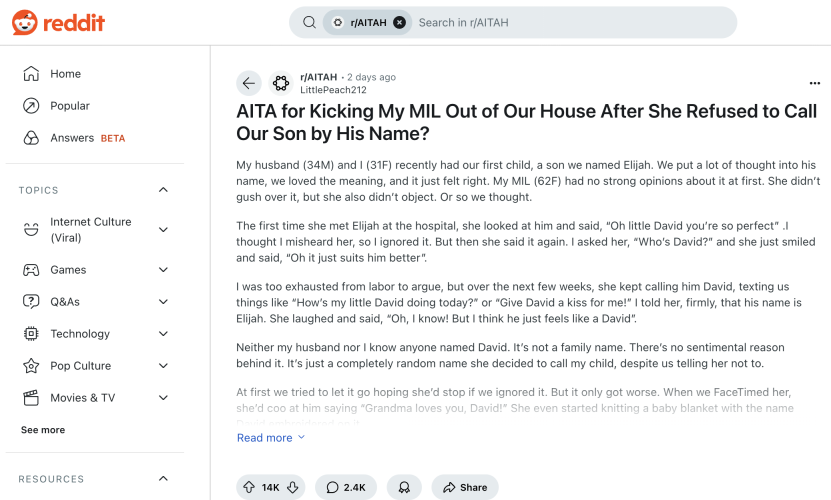Go back using the arrow button
The width and height of the screenshot is (831, 500).
coord(249,83)
